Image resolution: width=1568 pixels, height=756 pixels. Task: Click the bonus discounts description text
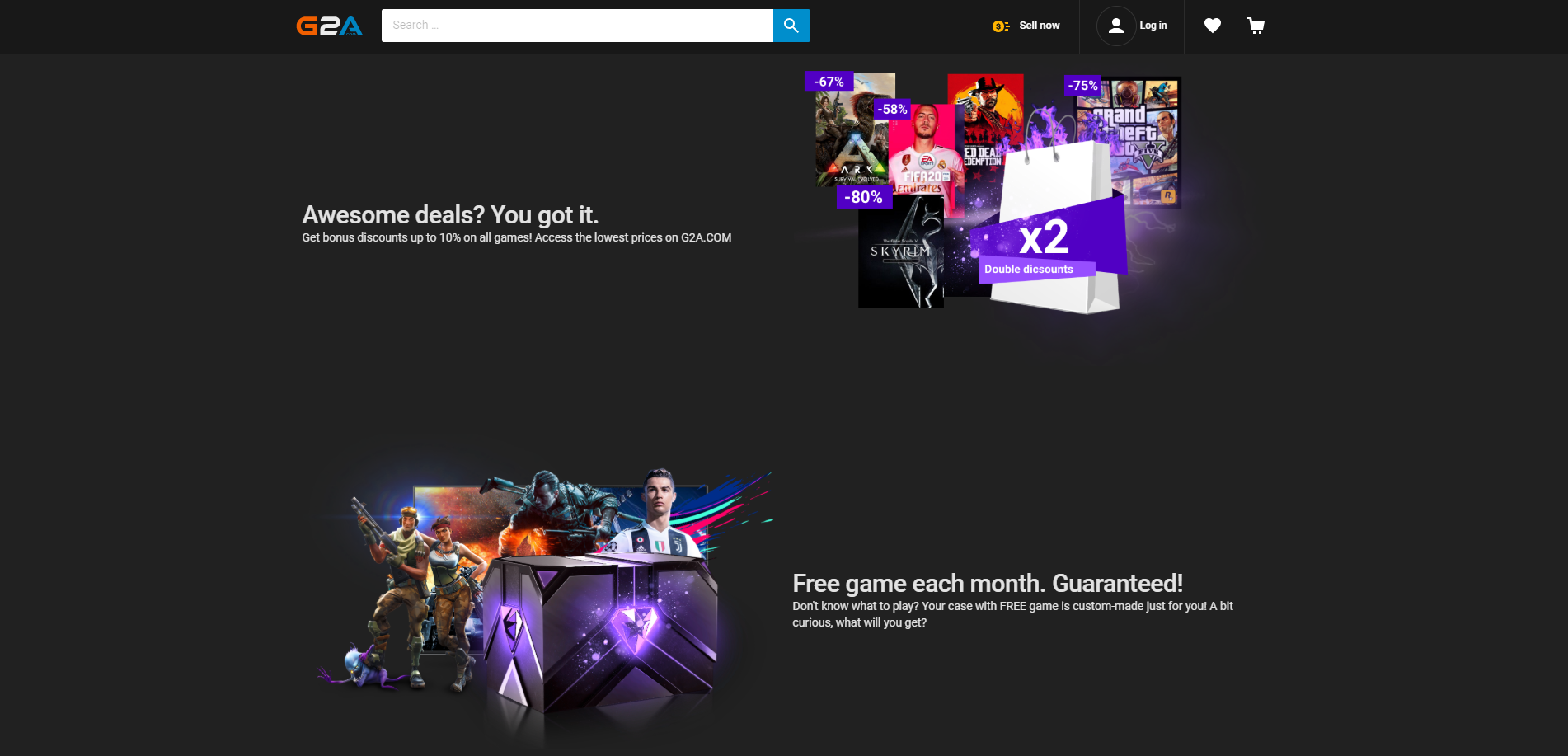[517, 238]
